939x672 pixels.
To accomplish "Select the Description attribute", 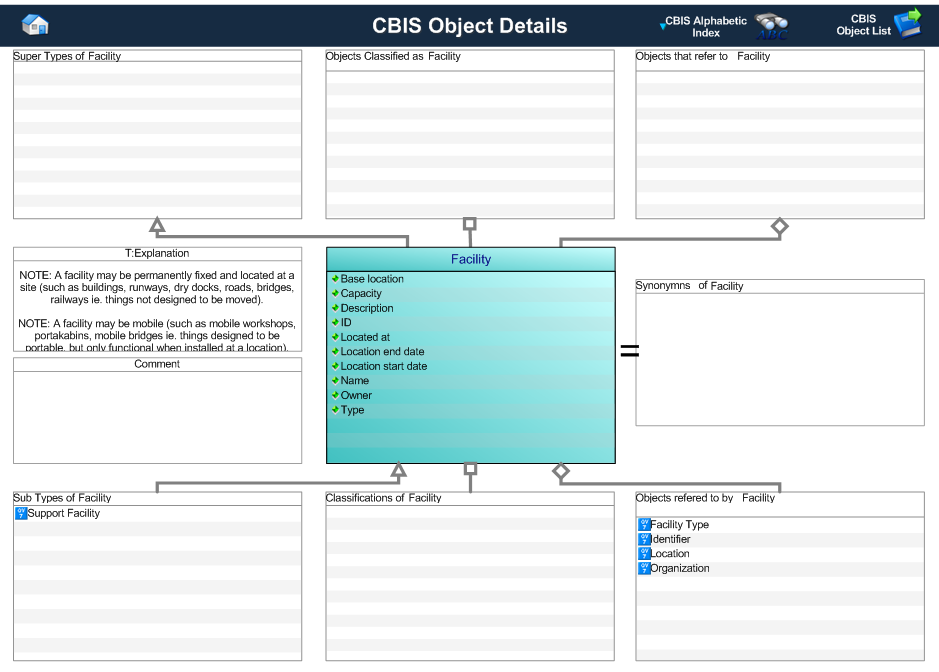I will pyautogui.click(x=367, y=308).
